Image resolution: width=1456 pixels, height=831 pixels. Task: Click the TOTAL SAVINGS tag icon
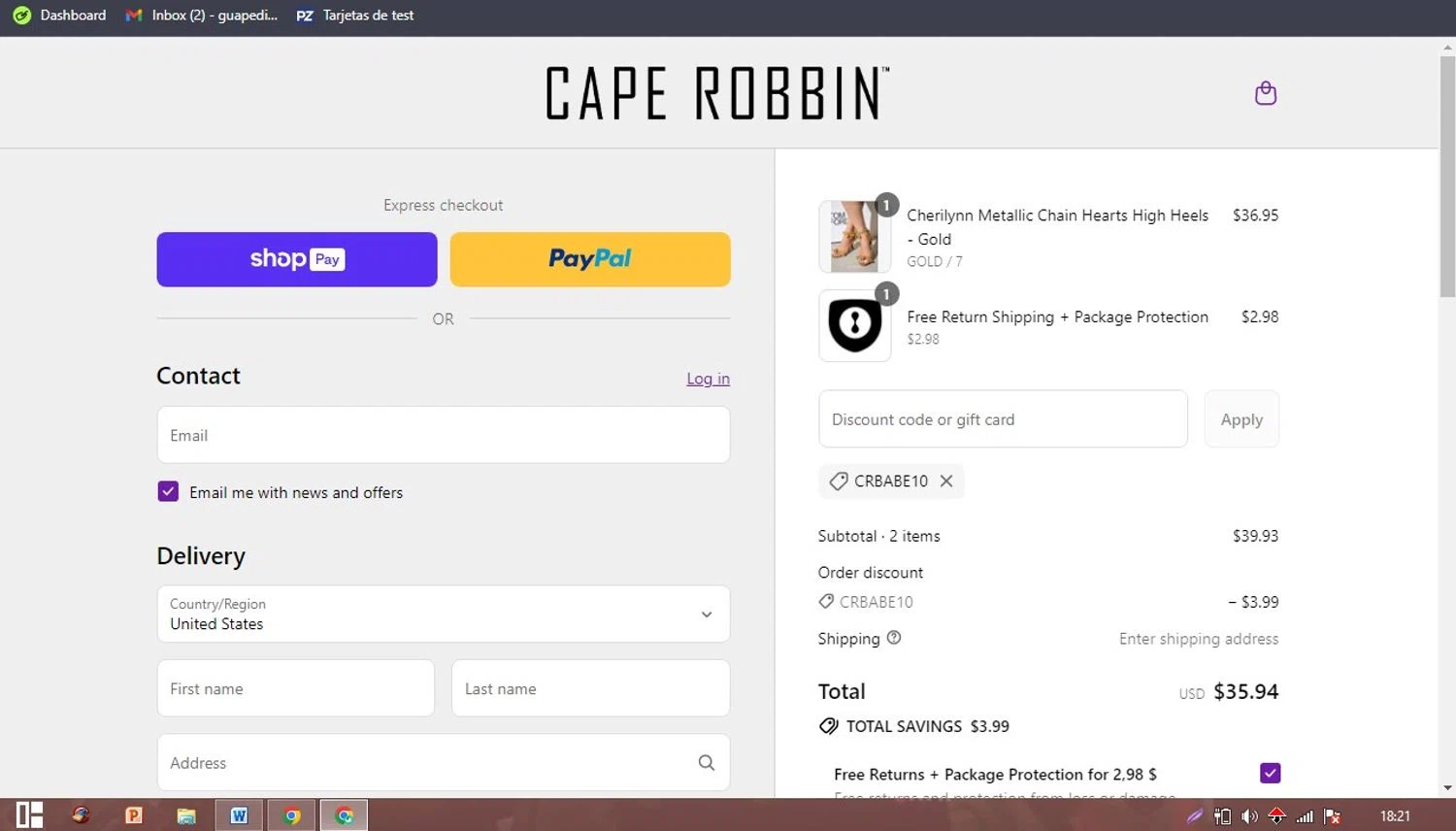(x=828, y=726)
